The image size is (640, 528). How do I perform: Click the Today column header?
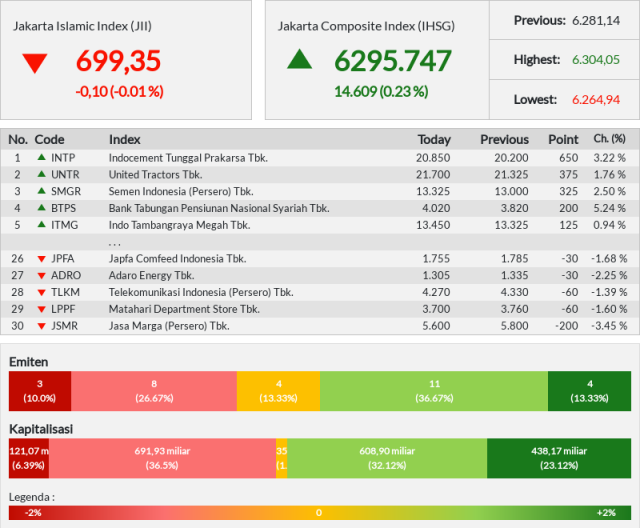pyautogui.click(x=434, y=140)
